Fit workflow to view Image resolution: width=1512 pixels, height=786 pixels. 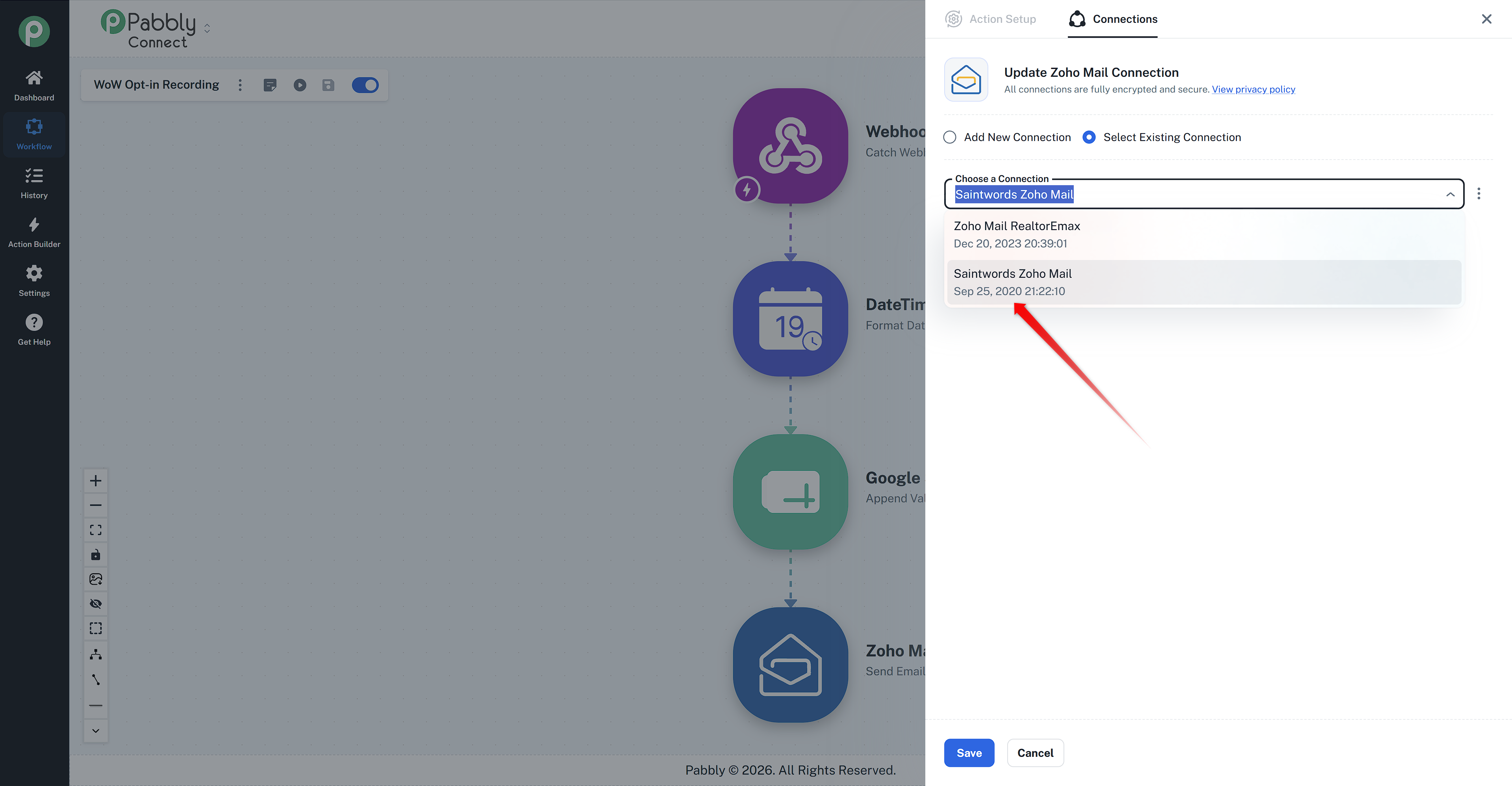(x=96, y=530)
